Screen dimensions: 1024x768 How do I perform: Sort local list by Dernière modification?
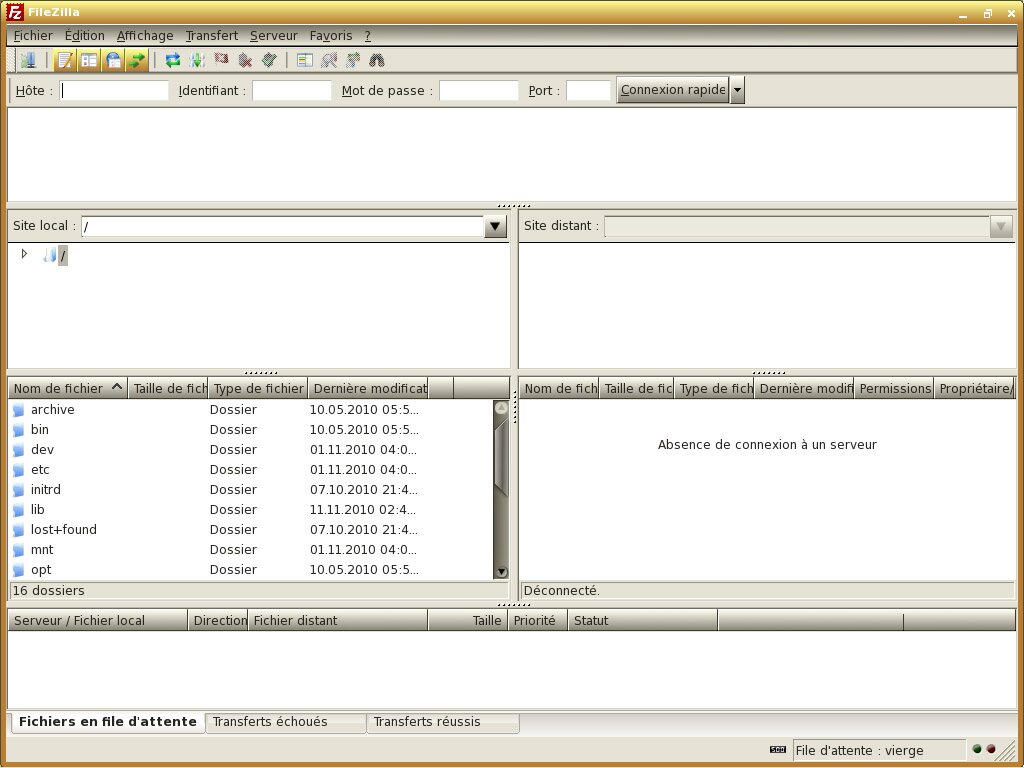click(368, 389)
